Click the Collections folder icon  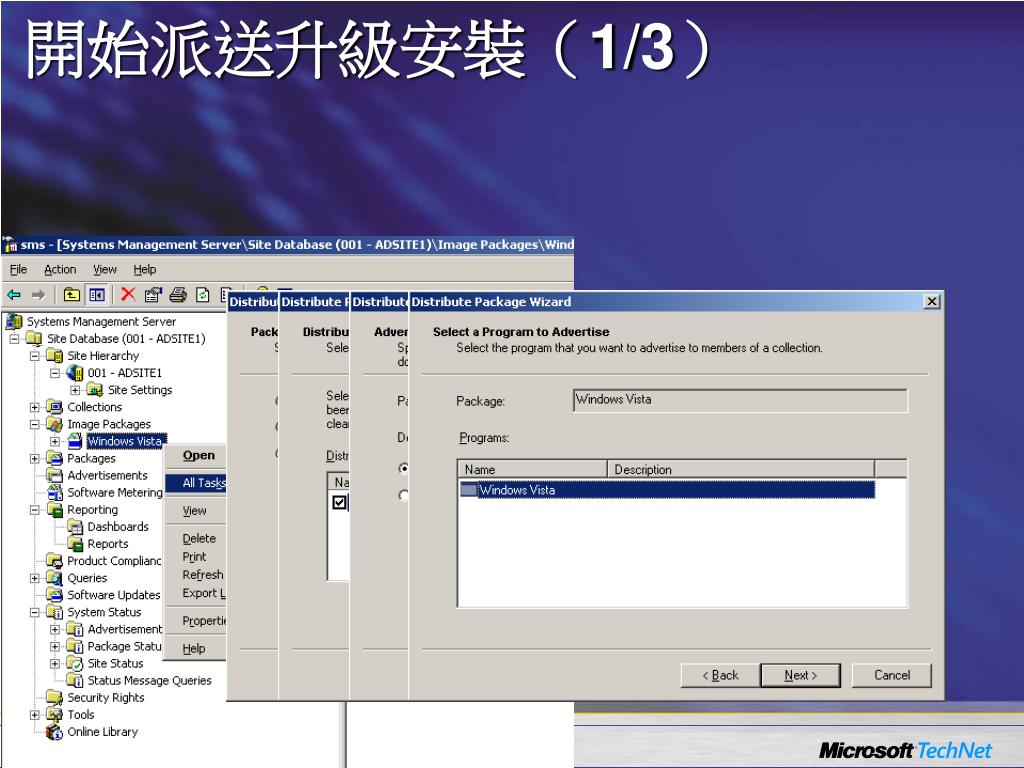[x=55, y=407]
